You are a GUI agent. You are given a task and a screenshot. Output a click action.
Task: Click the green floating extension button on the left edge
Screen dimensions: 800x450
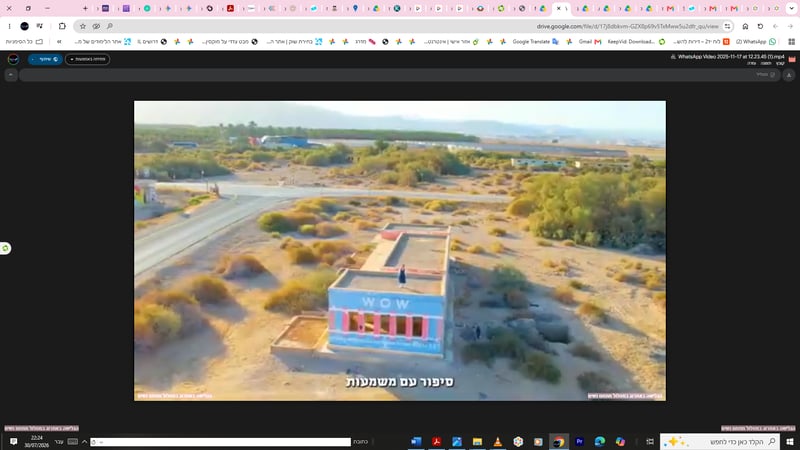coord(5,248)
